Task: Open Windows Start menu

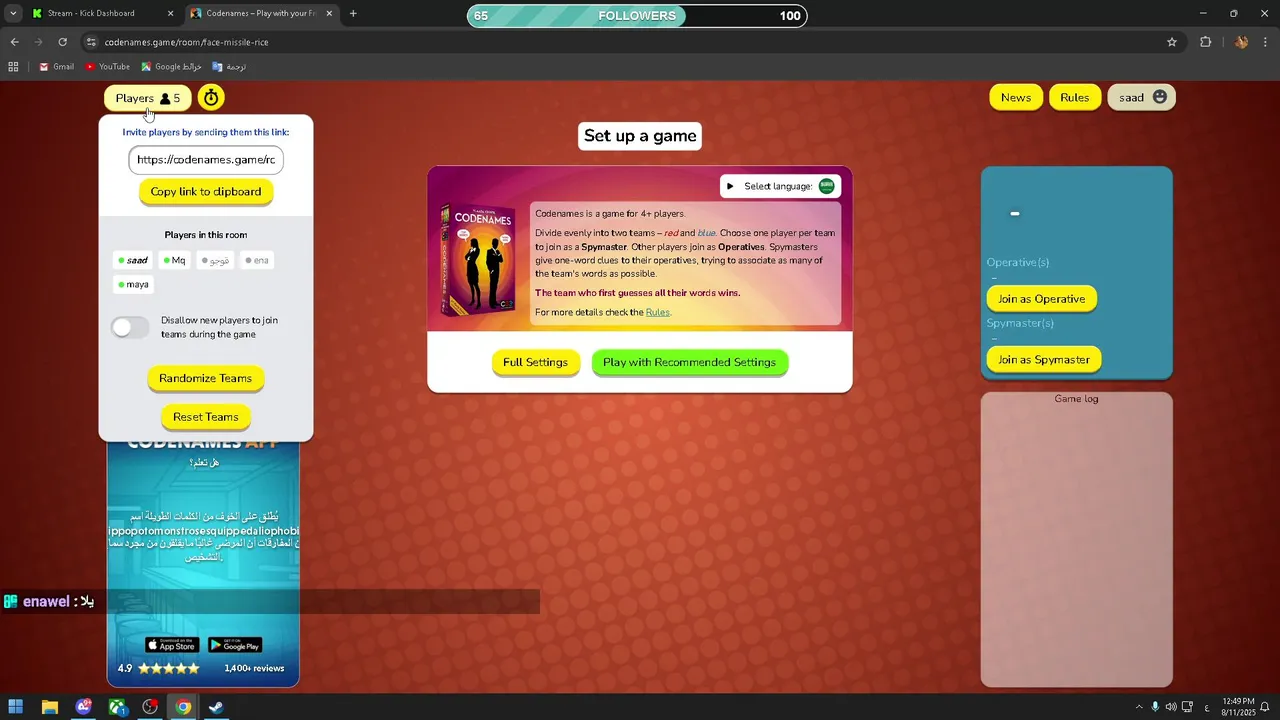Action: [x=16, y=707]
